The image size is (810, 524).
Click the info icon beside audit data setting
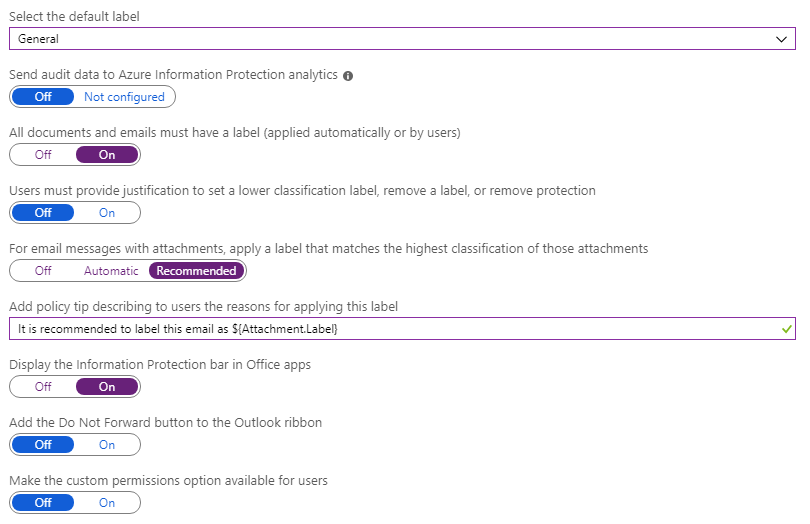coord(348,76)
